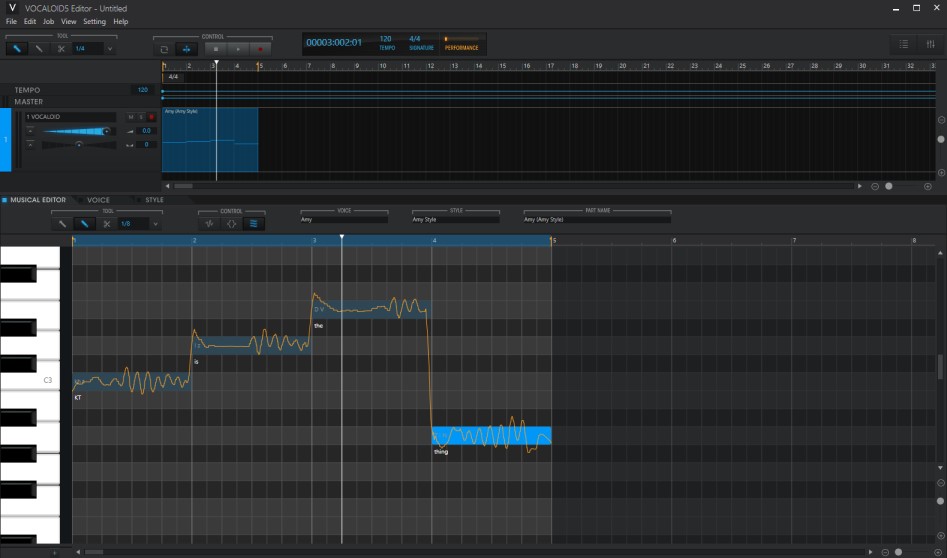Zoom in track view horizontally

tap(928, 187)
